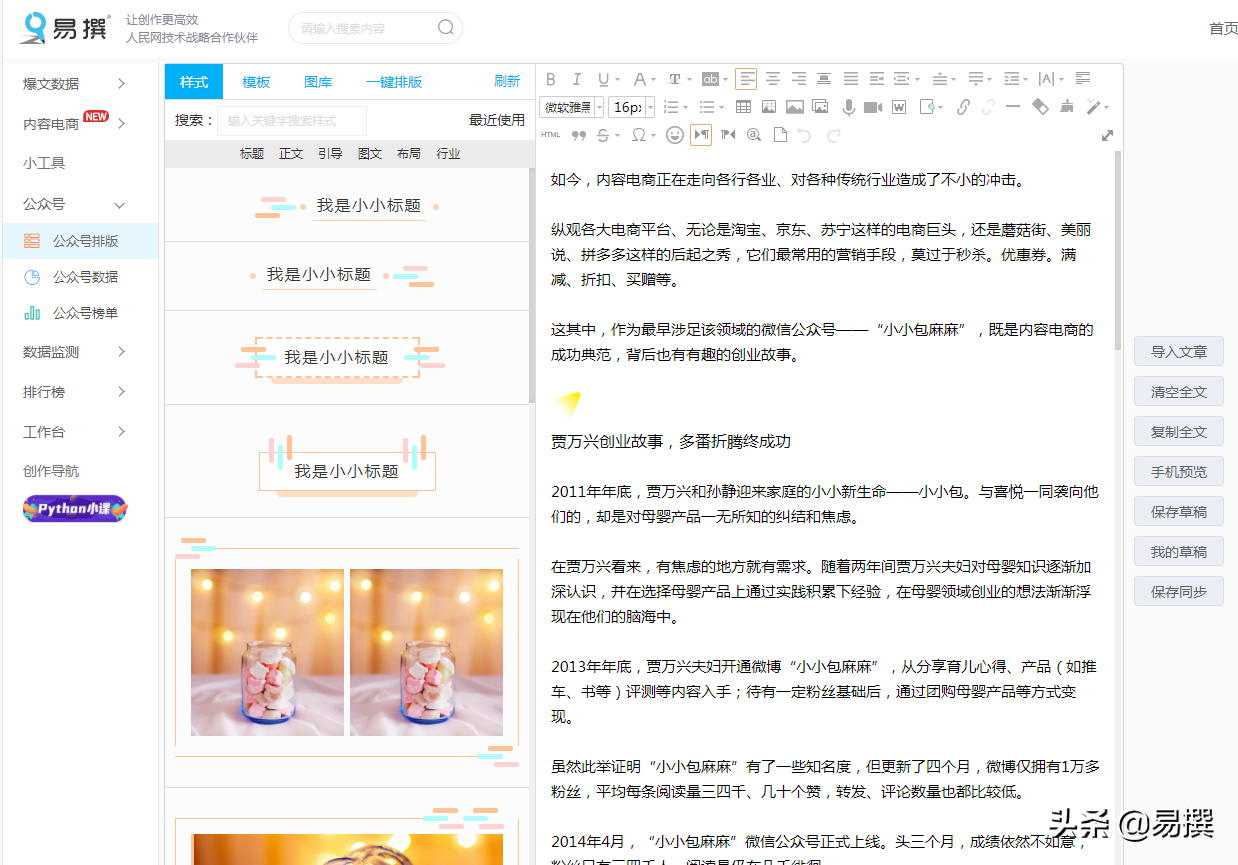Insert a table

pyautogui.click(x=743, y=107)
